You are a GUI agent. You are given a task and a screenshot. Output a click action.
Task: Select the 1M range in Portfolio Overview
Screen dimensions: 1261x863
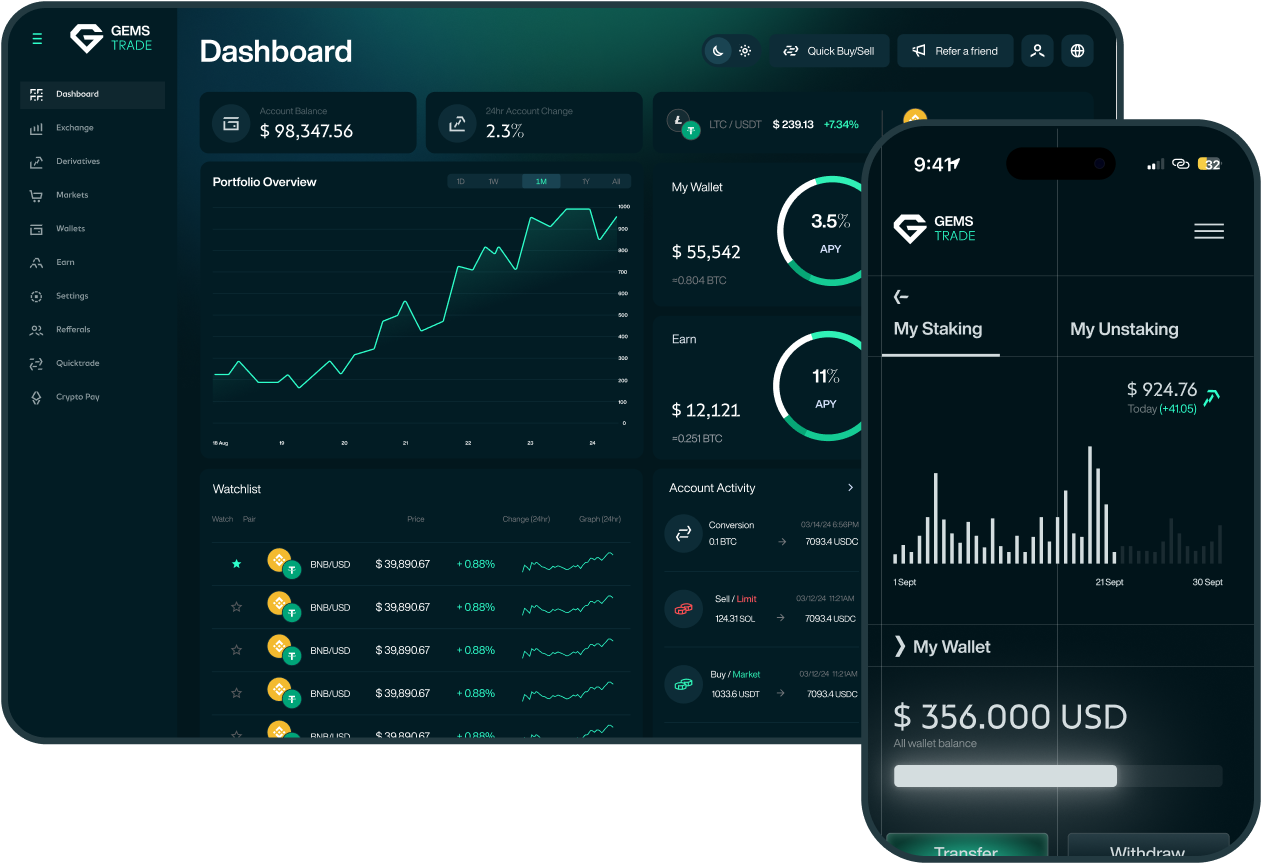click(x=541, y=182)
